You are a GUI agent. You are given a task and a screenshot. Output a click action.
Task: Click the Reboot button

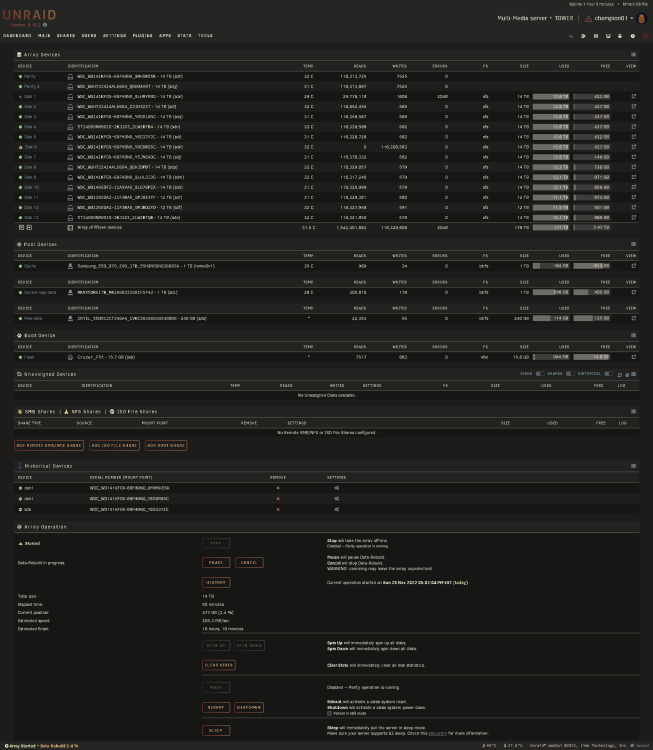coord(216,707)
